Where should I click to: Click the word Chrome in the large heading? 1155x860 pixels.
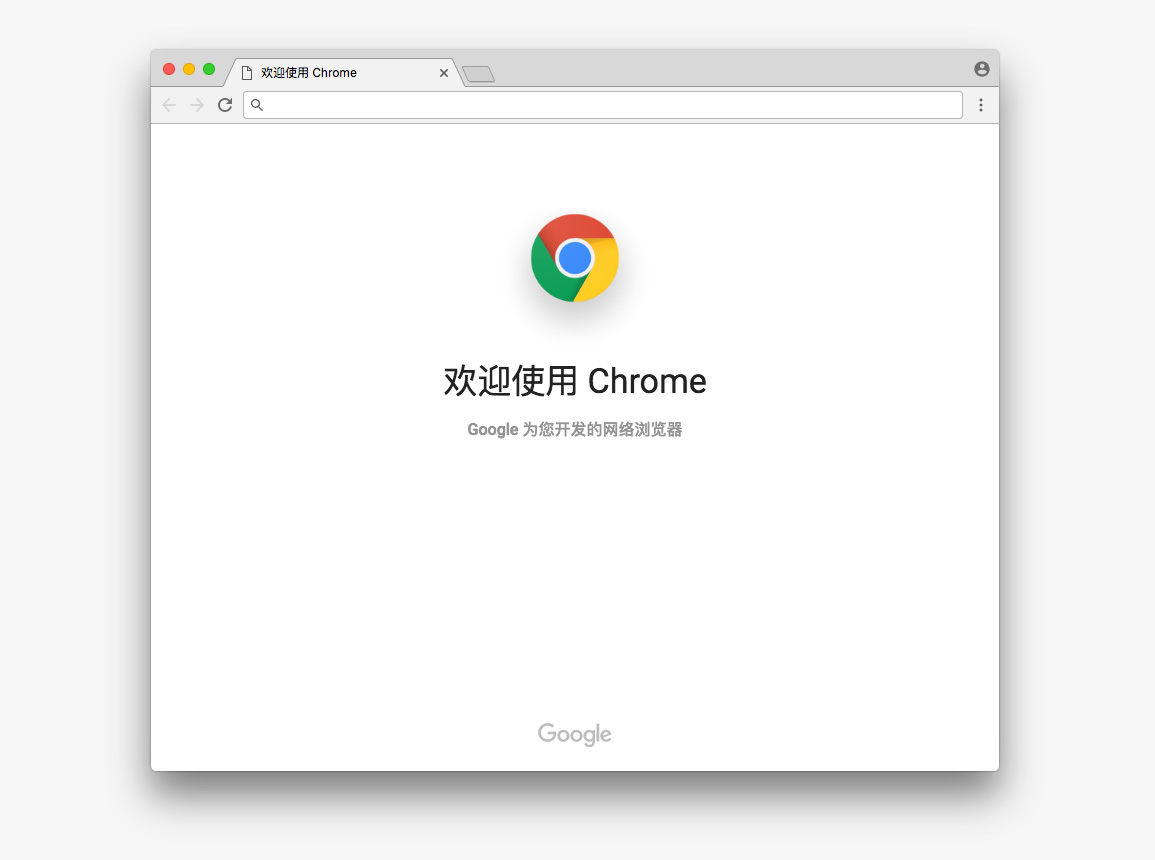point(647,381)
